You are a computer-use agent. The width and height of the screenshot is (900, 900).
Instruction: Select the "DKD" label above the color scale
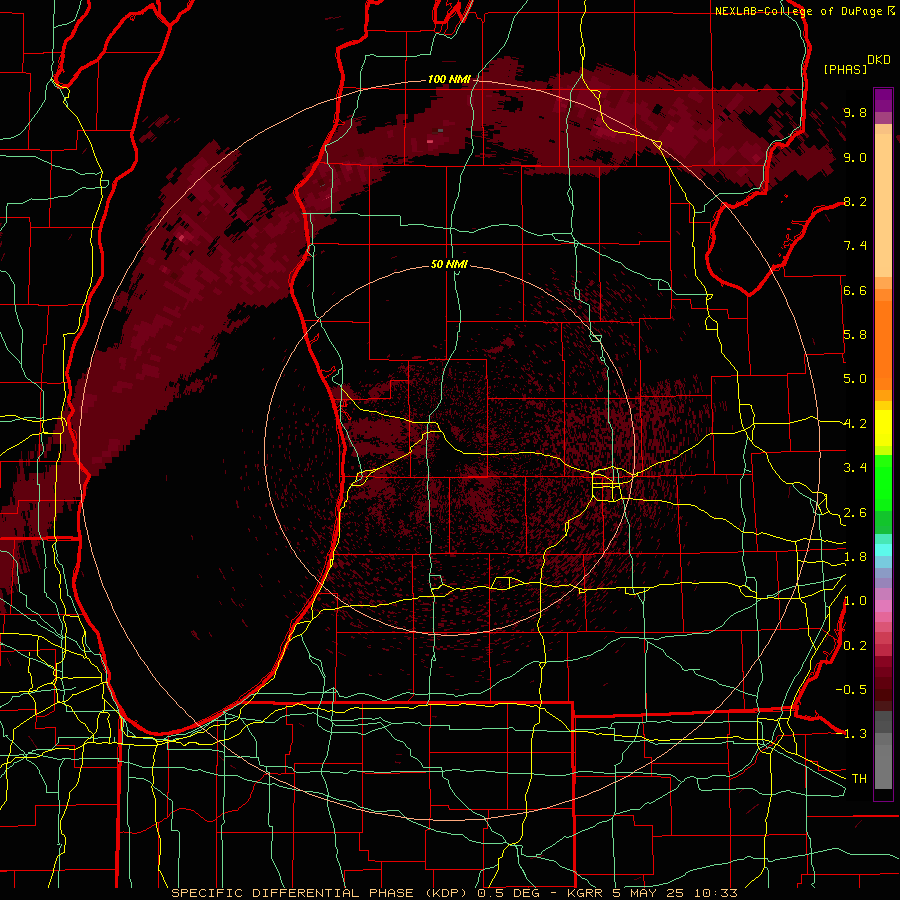tap(879, 60)
